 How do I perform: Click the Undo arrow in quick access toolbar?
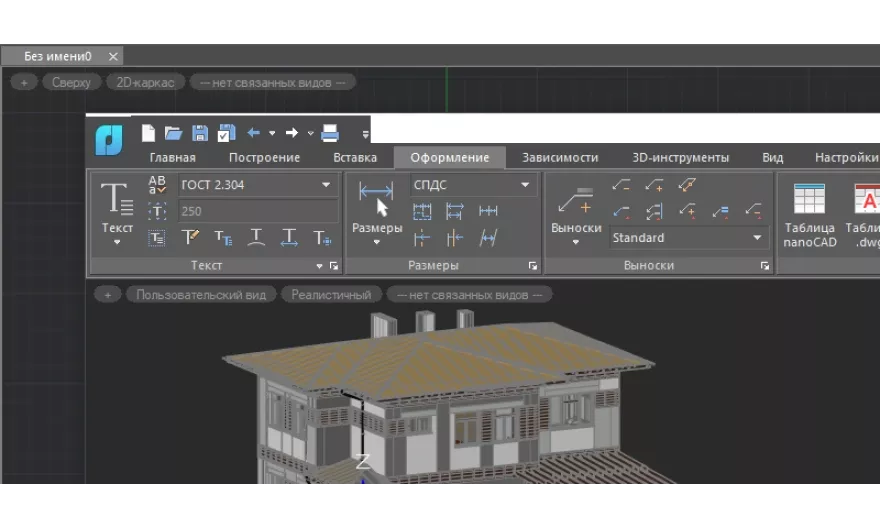click(x=253, y=133)
